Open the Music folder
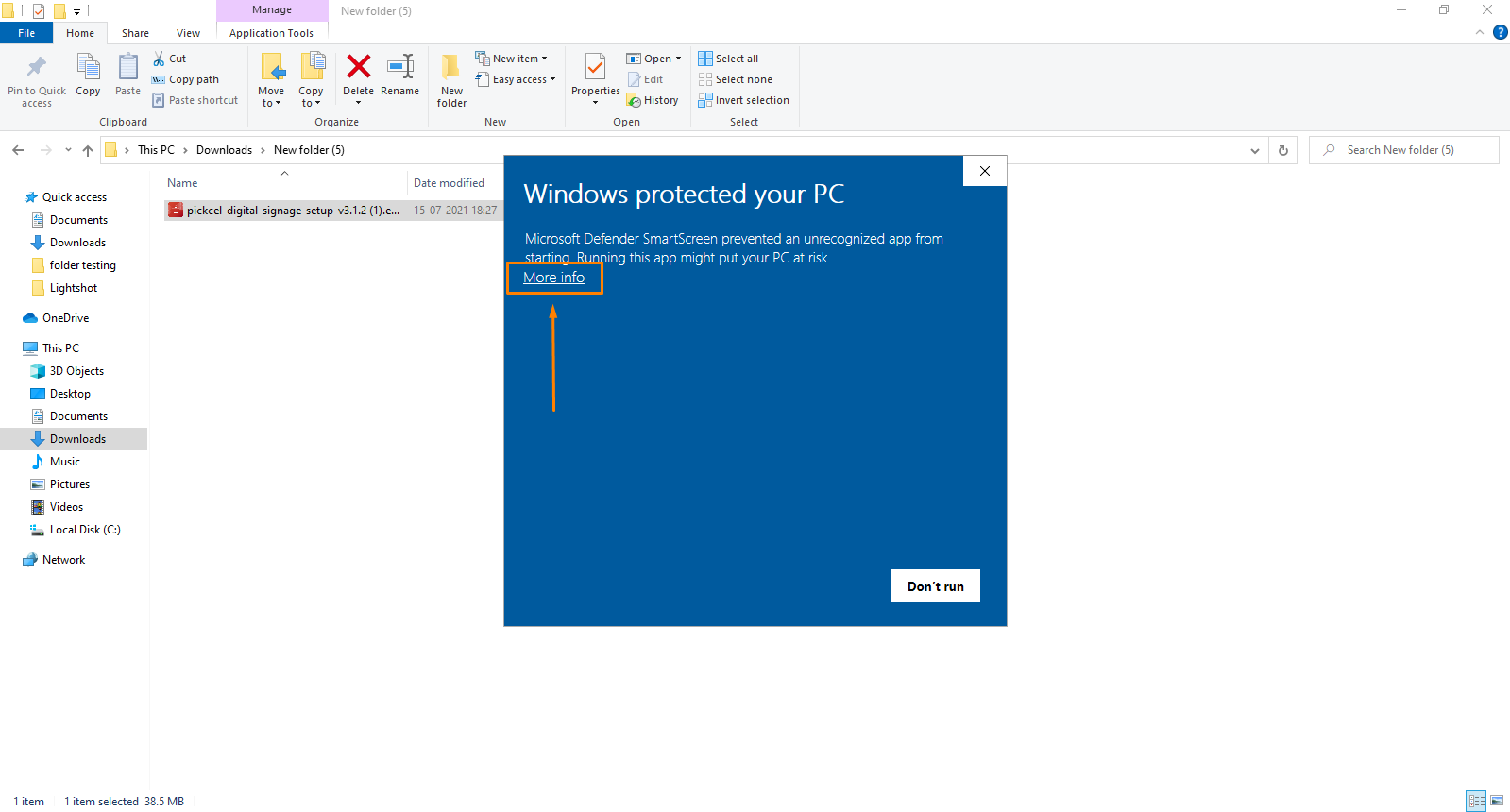1510x812 pixels. pyautogui.click(x=64, y=462)
